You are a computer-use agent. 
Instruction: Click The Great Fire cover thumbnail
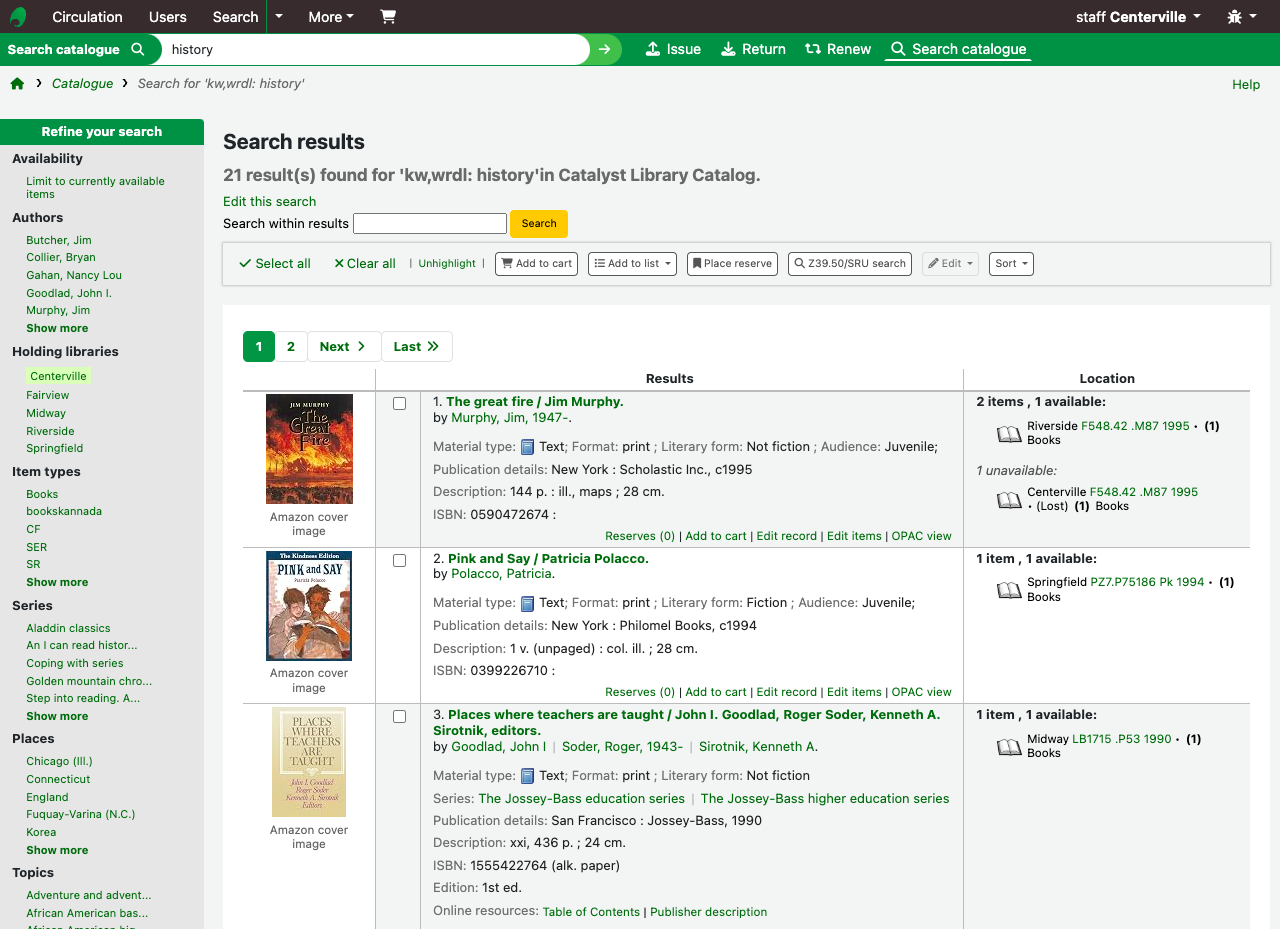click(x=309, y=449)
